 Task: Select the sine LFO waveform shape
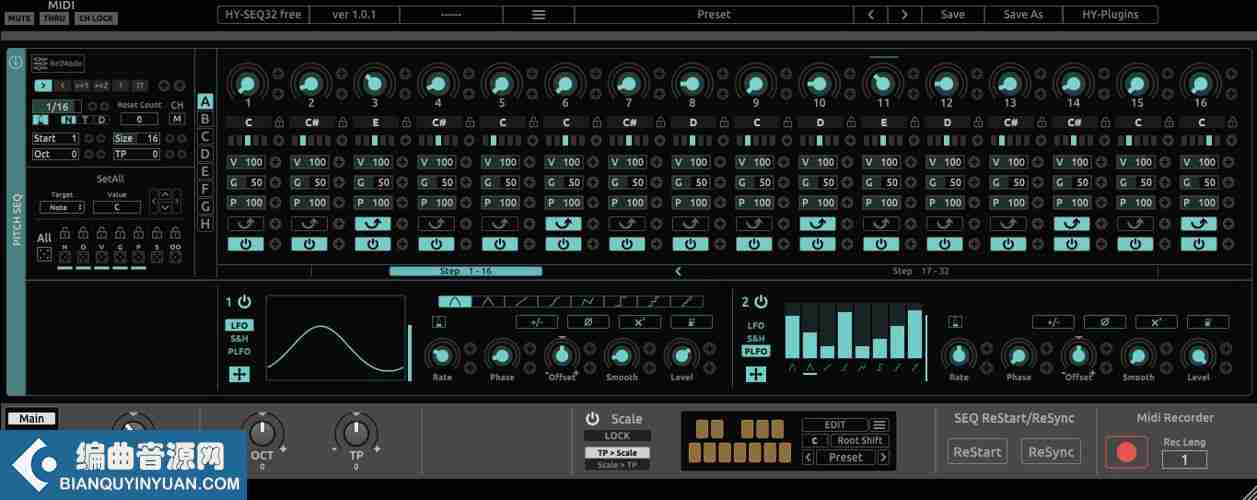[455, 301]
